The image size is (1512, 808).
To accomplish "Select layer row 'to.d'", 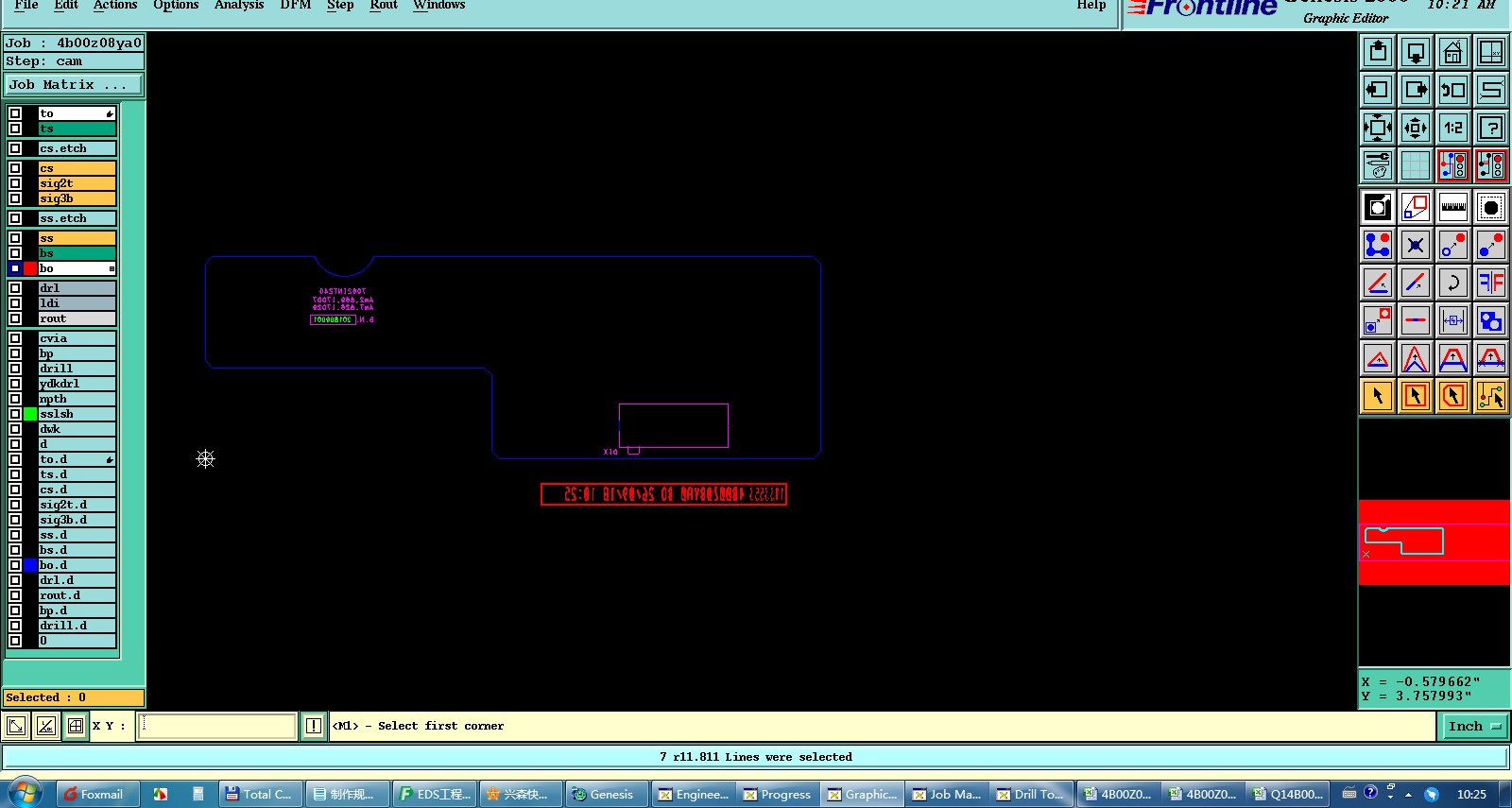I will pyautogui.click(x=77, y=459).
